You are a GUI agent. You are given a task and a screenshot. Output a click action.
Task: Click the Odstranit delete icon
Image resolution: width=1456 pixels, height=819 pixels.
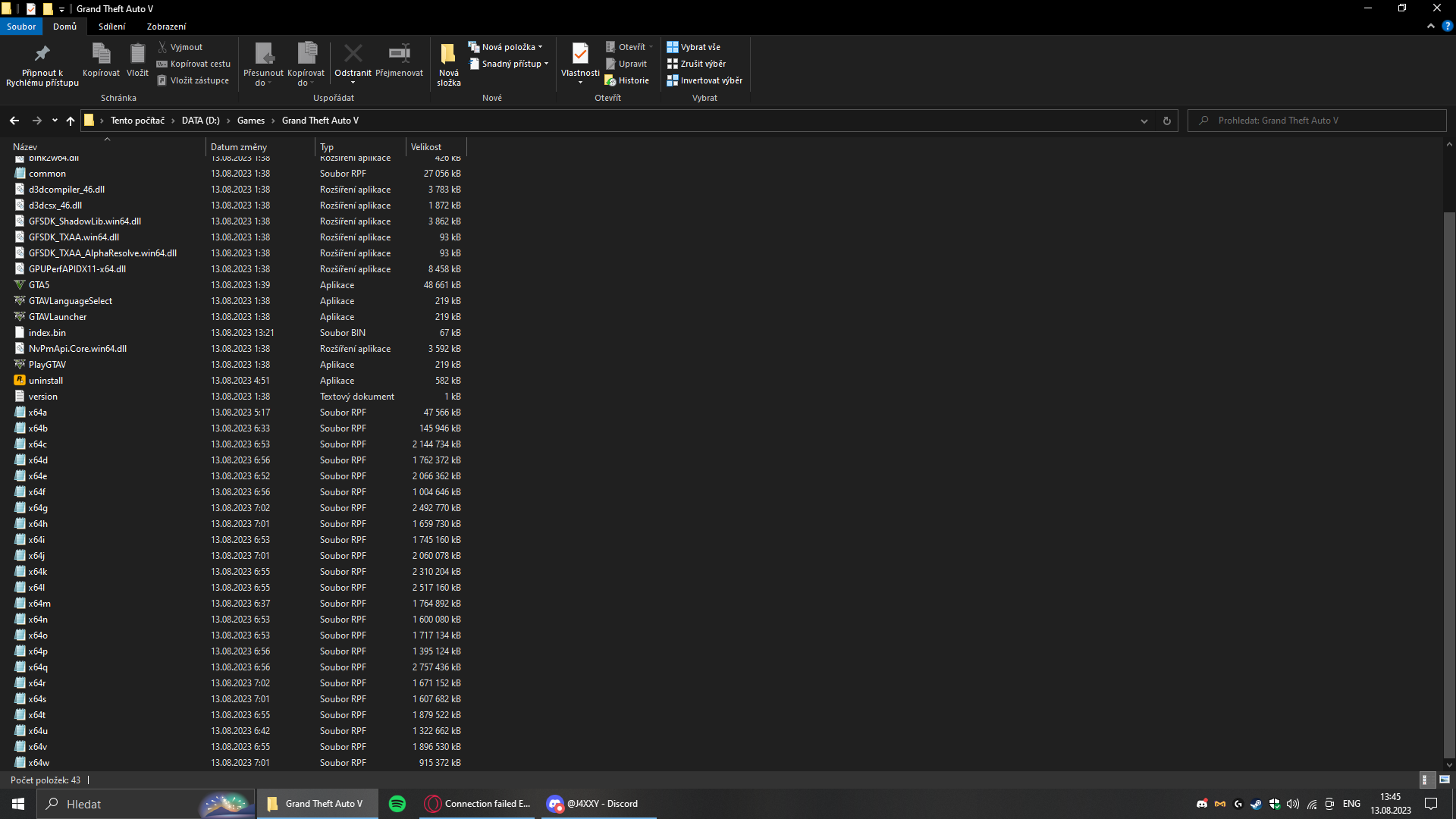click(x=353, y=54)
